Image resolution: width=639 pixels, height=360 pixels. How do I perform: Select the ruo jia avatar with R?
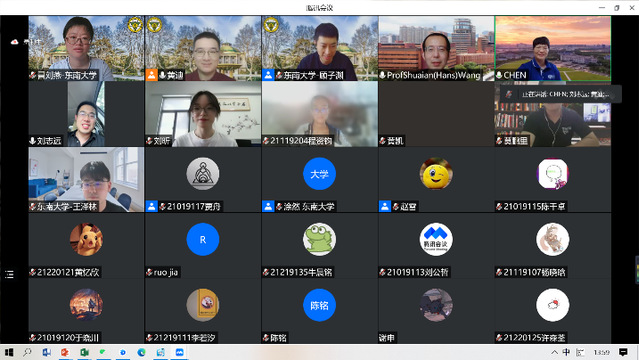tap(203, 240)
